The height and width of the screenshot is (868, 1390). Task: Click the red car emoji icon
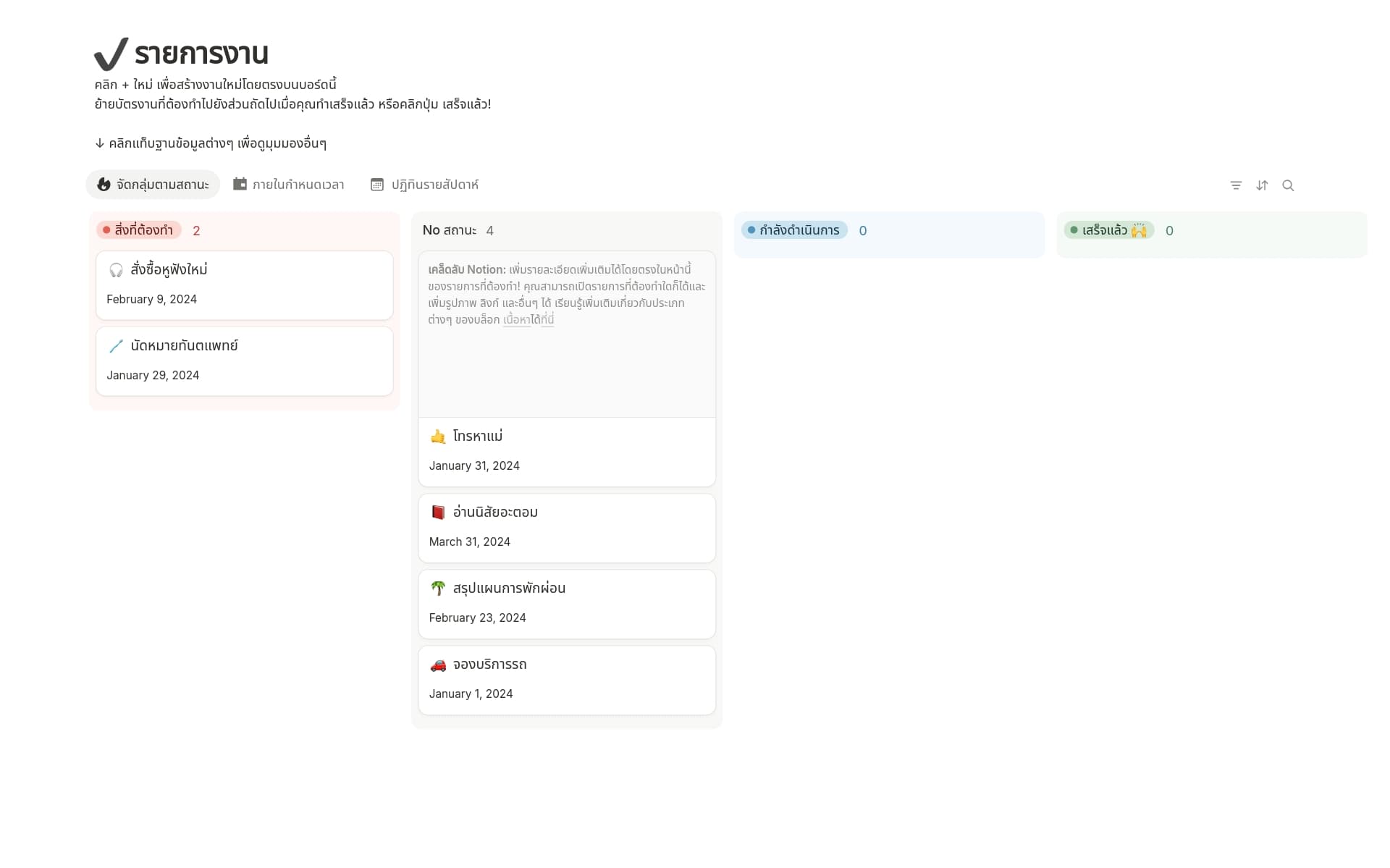438,665
